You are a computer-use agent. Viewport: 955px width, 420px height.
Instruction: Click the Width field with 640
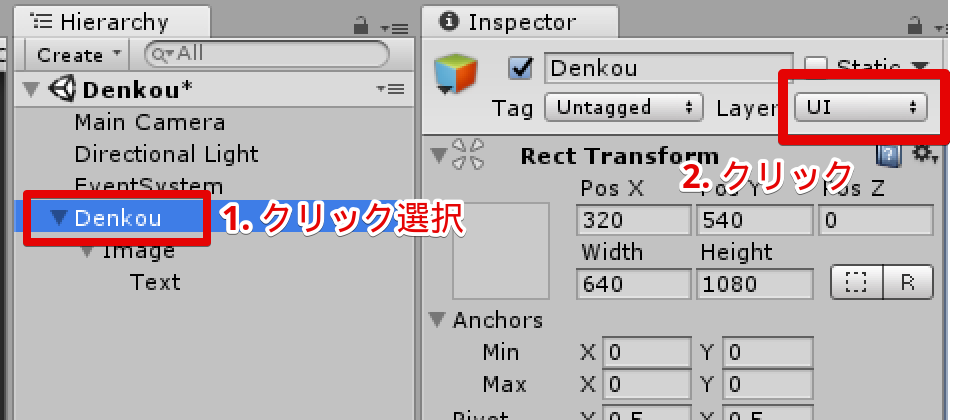633,284
